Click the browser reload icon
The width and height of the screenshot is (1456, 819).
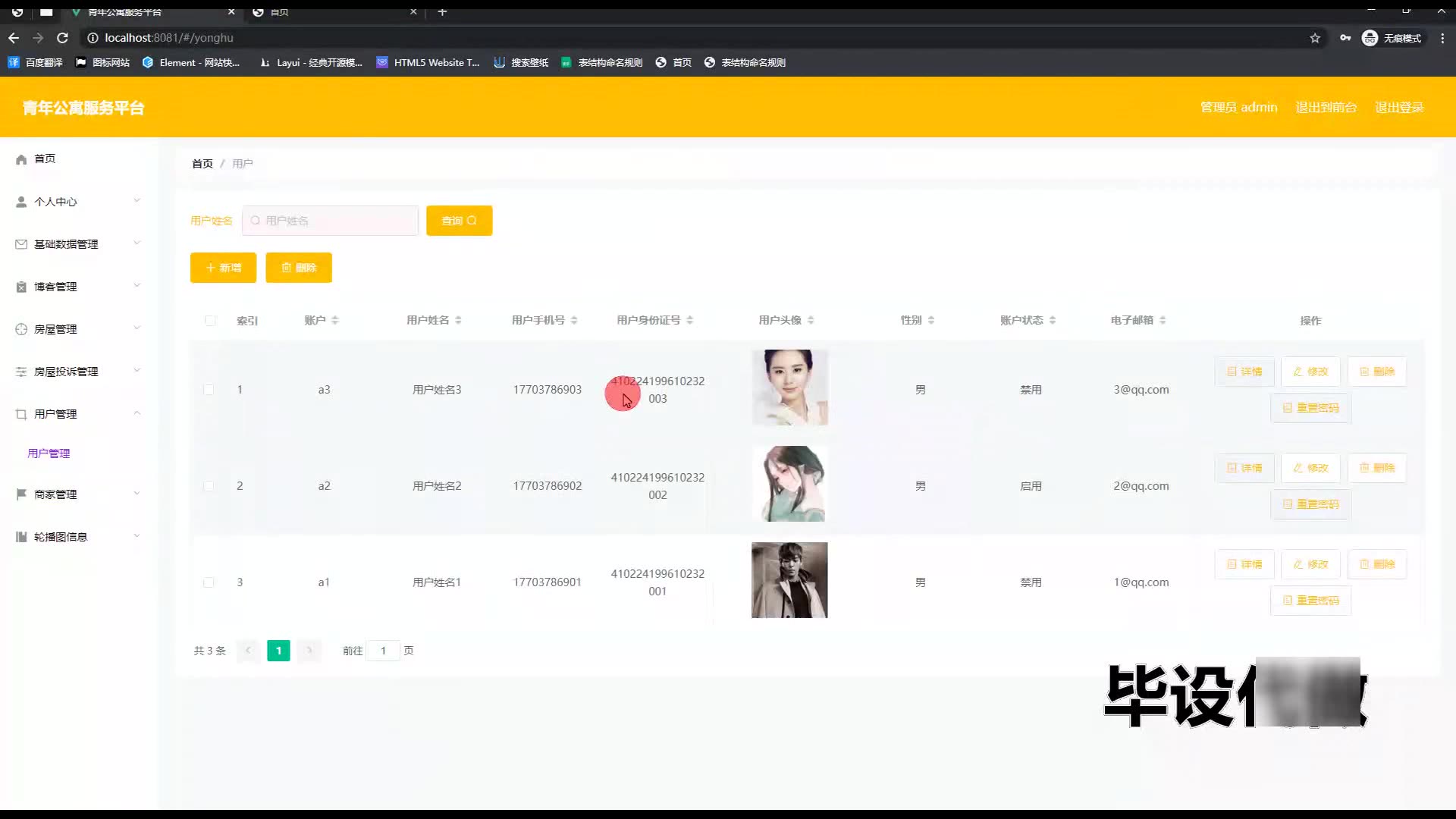click(63, 38)
